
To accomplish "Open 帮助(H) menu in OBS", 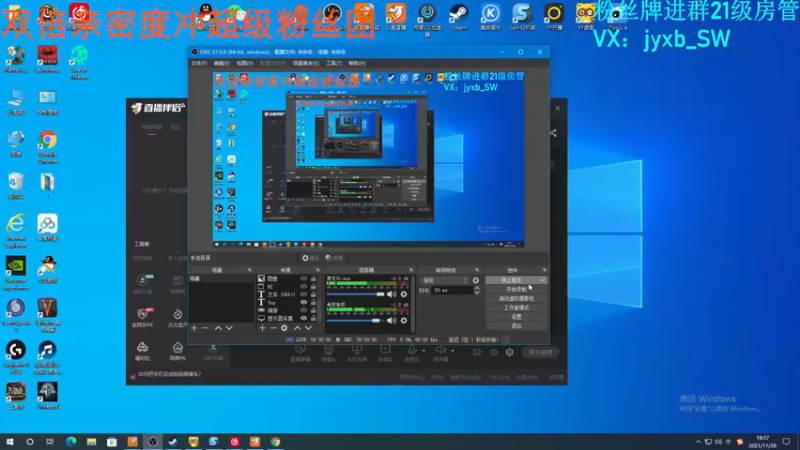I will click(x=357, y=63).
